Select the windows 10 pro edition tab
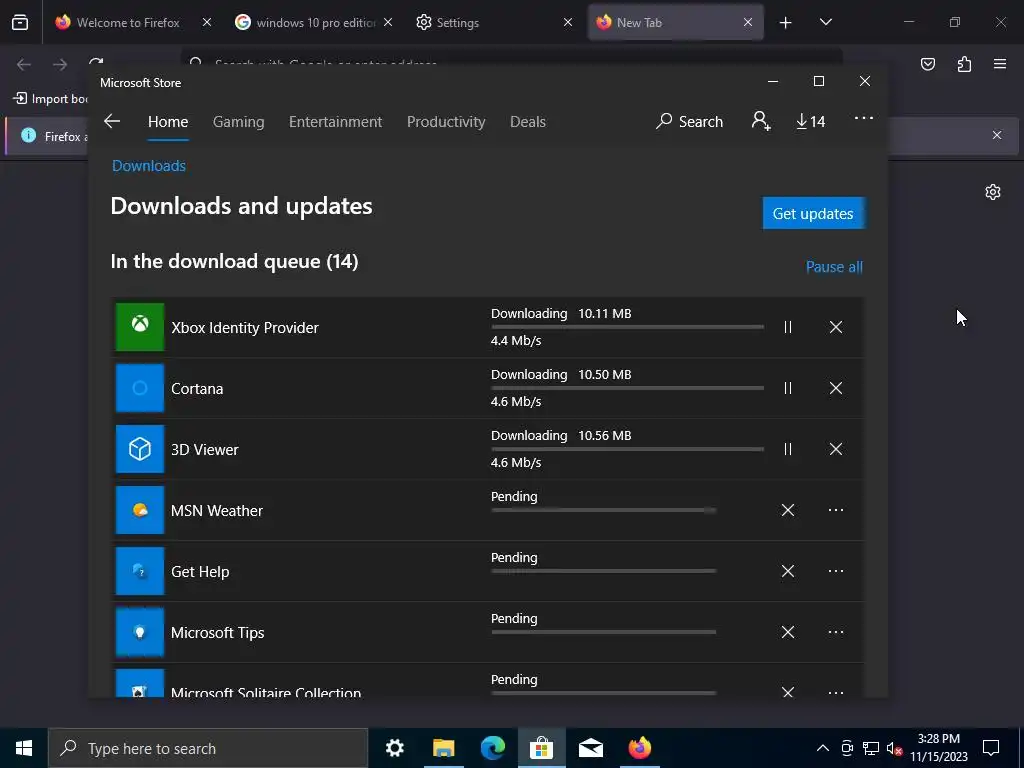The height and width of the screenshot is (768, 1024). pyautogui.click(x=315, y=22)
